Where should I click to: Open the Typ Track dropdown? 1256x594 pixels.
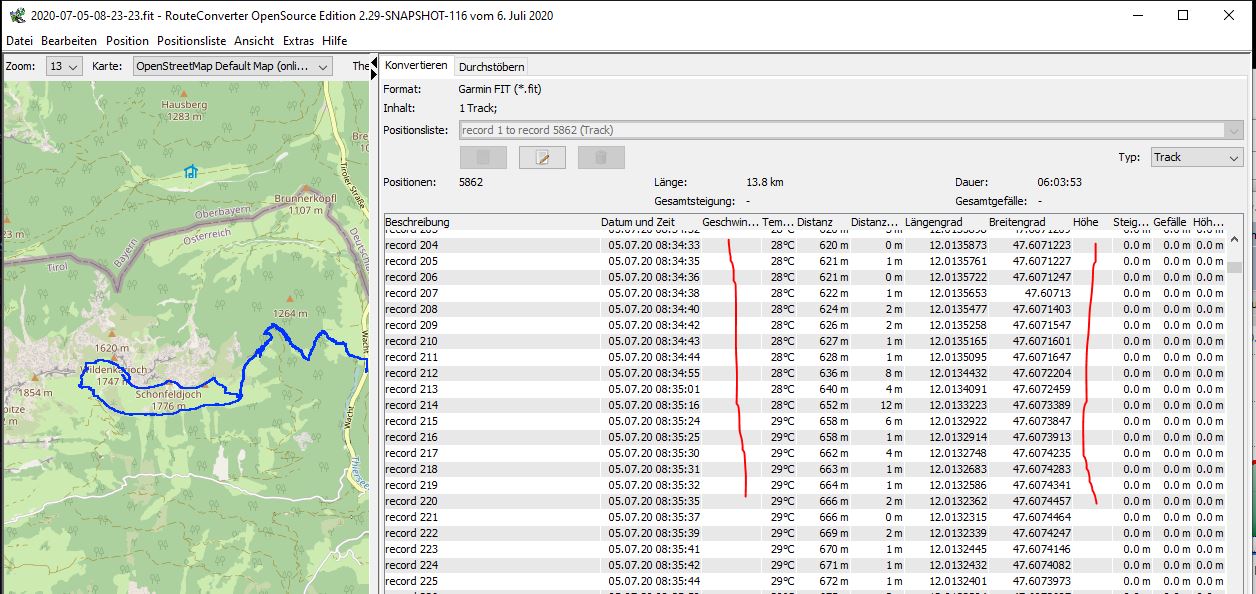click(1196, 157)
